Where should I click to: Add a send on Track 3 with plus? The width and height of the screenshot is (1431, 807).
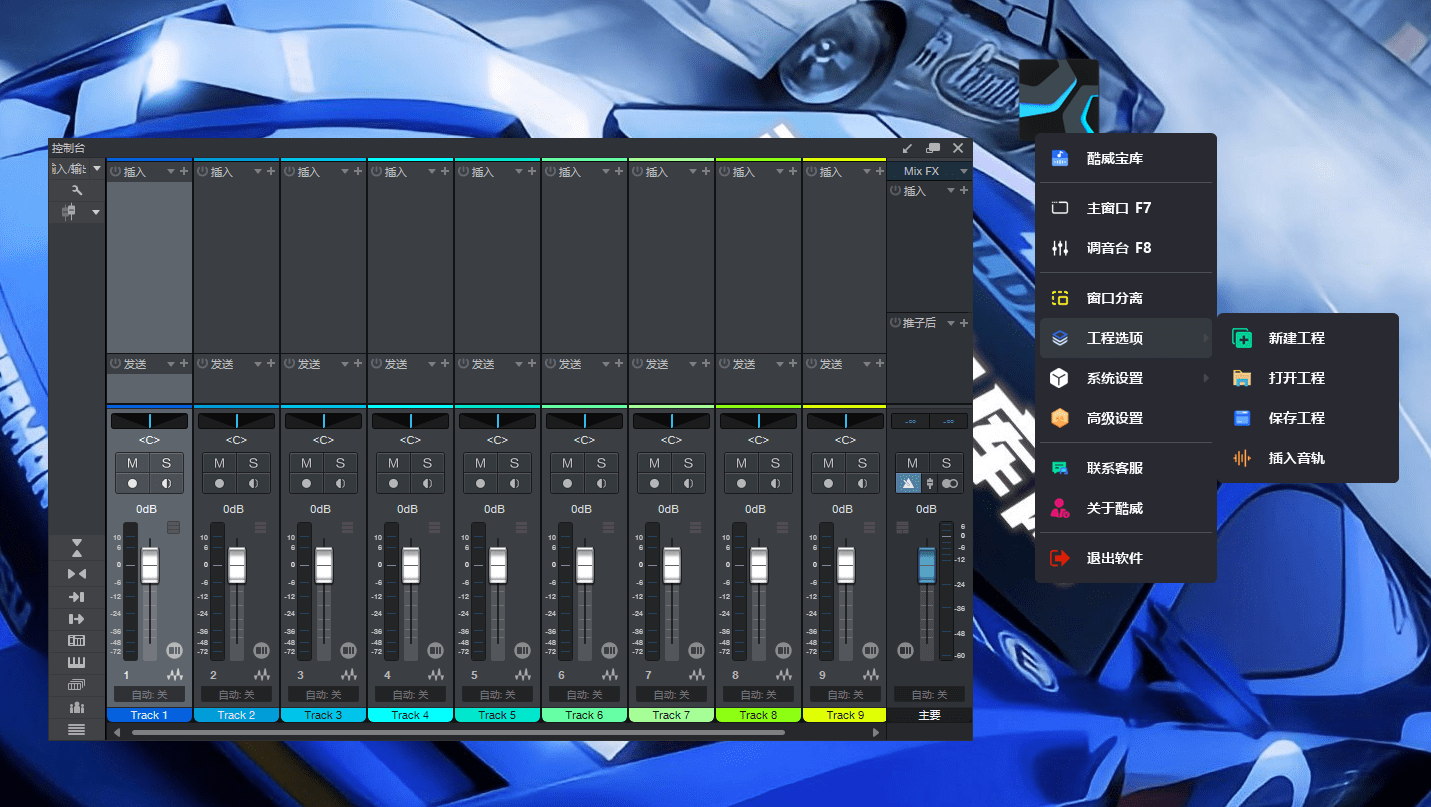click(x=357, y=364)
